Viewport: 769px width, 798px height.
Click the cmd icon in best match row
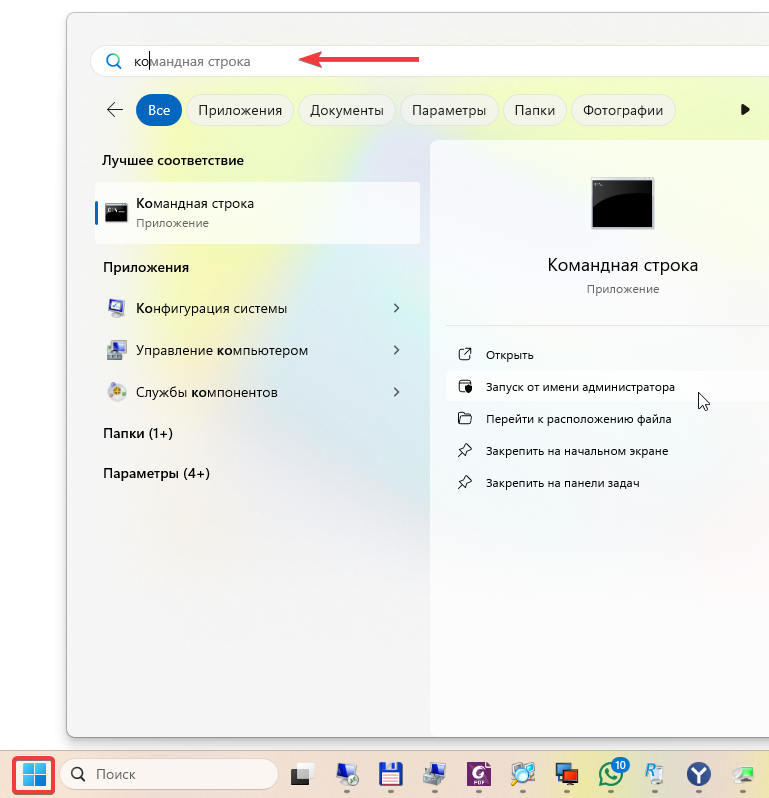tap(116, 213)
